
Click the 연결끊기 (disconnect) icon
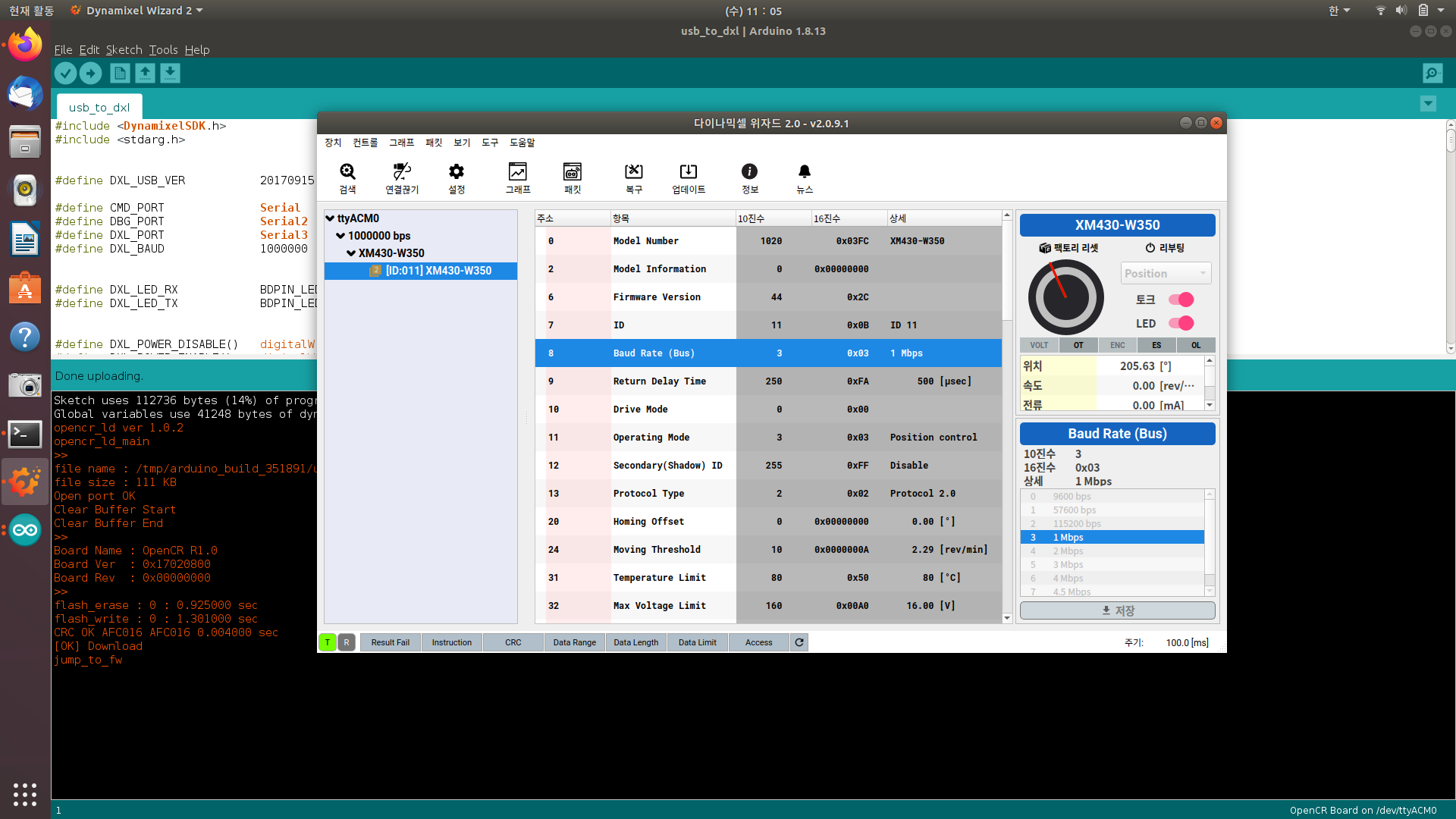click(402, 172)
